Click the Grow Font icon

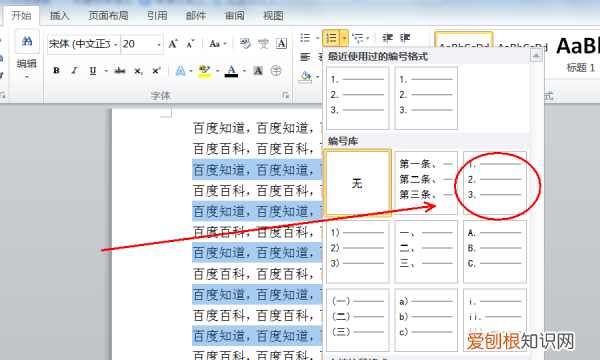coord(173,44)
